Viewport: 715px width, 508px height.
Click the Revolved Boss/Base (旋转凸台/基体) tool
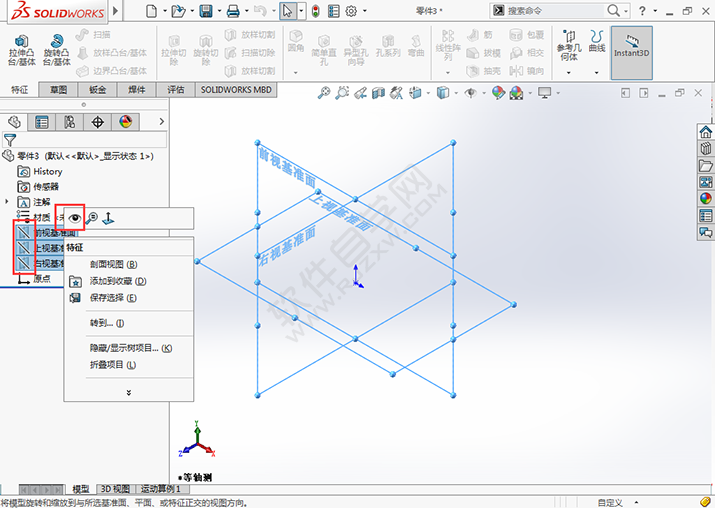coord(56,50)
